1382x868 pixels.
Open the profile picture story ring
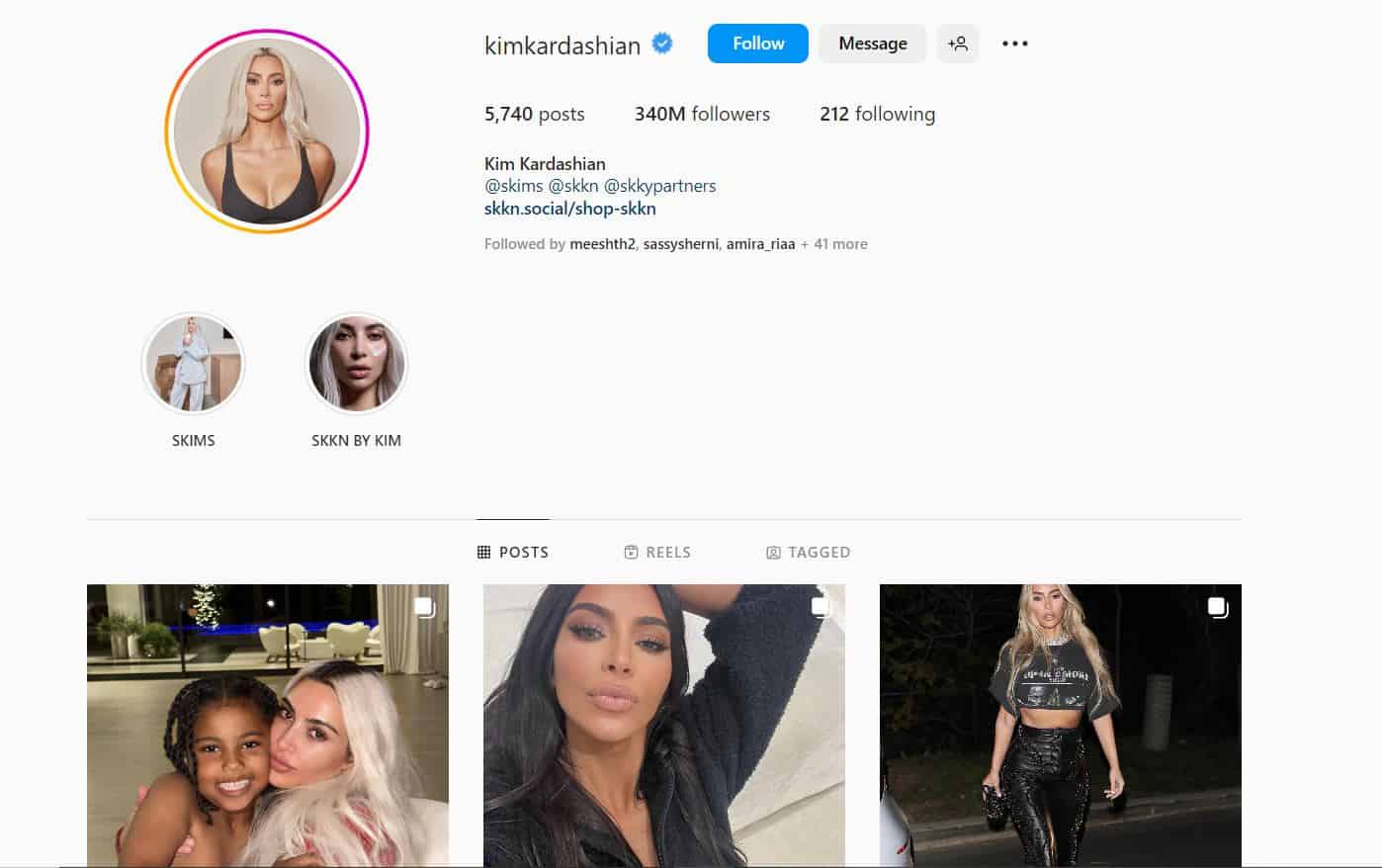(x=267, y=131)
